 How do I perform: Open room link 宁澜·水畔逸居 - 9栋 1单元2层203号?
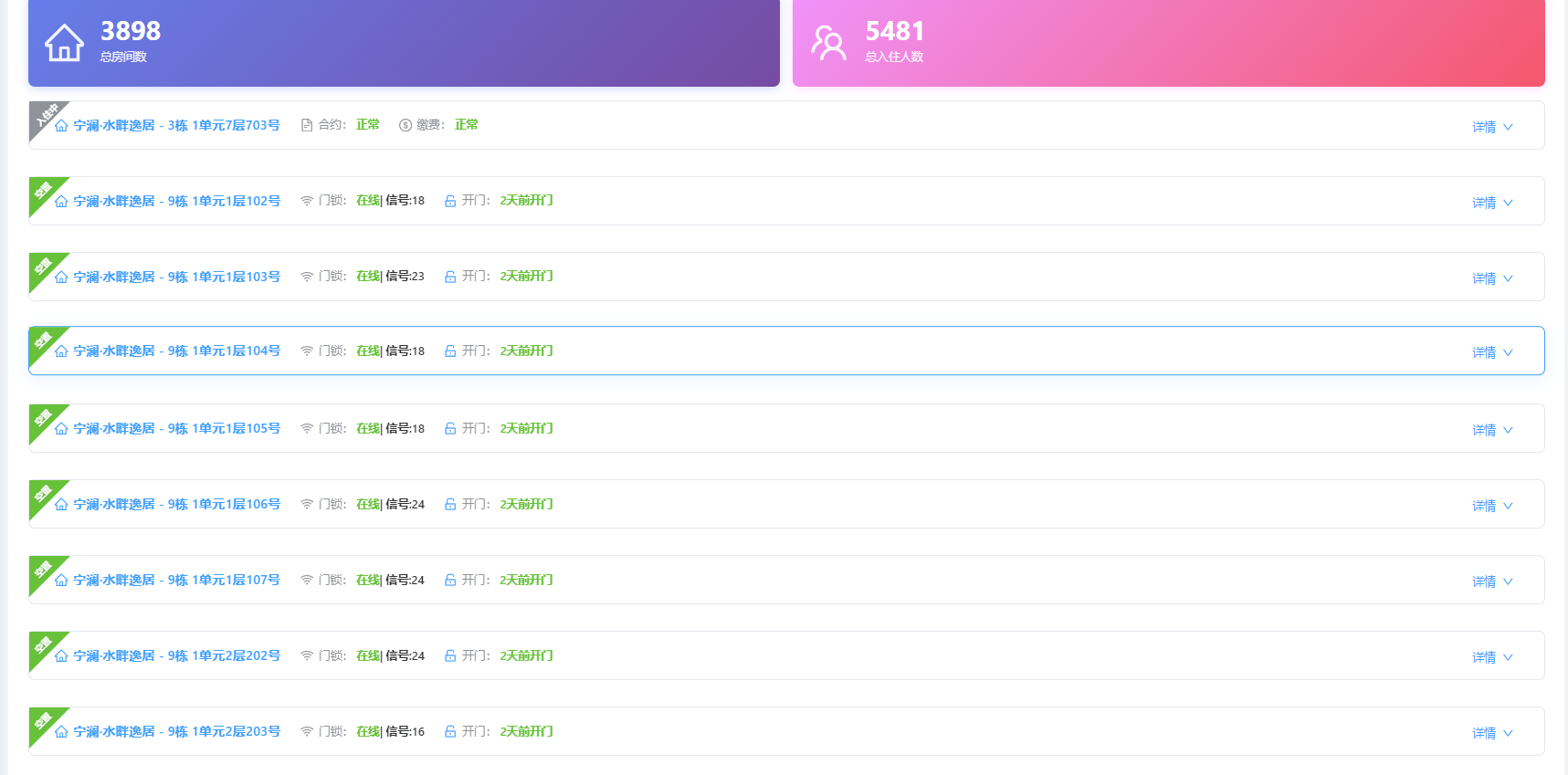pos(177,731)
